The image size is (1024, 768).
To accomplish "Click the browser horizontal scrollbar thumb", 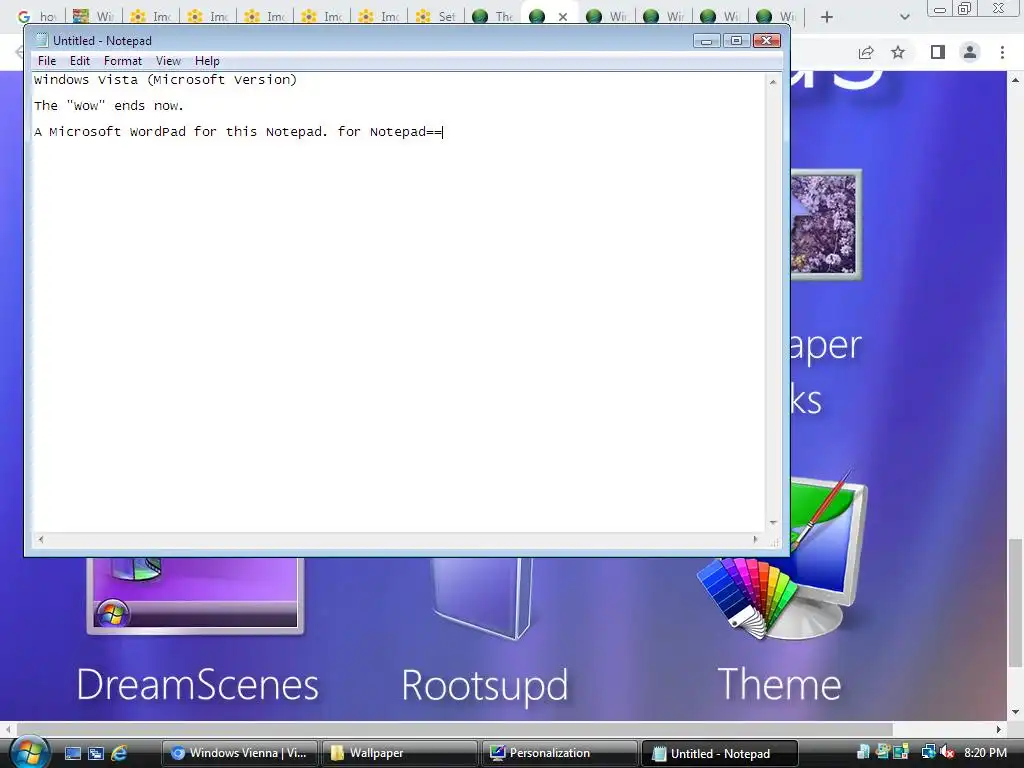I will (455, 729).
